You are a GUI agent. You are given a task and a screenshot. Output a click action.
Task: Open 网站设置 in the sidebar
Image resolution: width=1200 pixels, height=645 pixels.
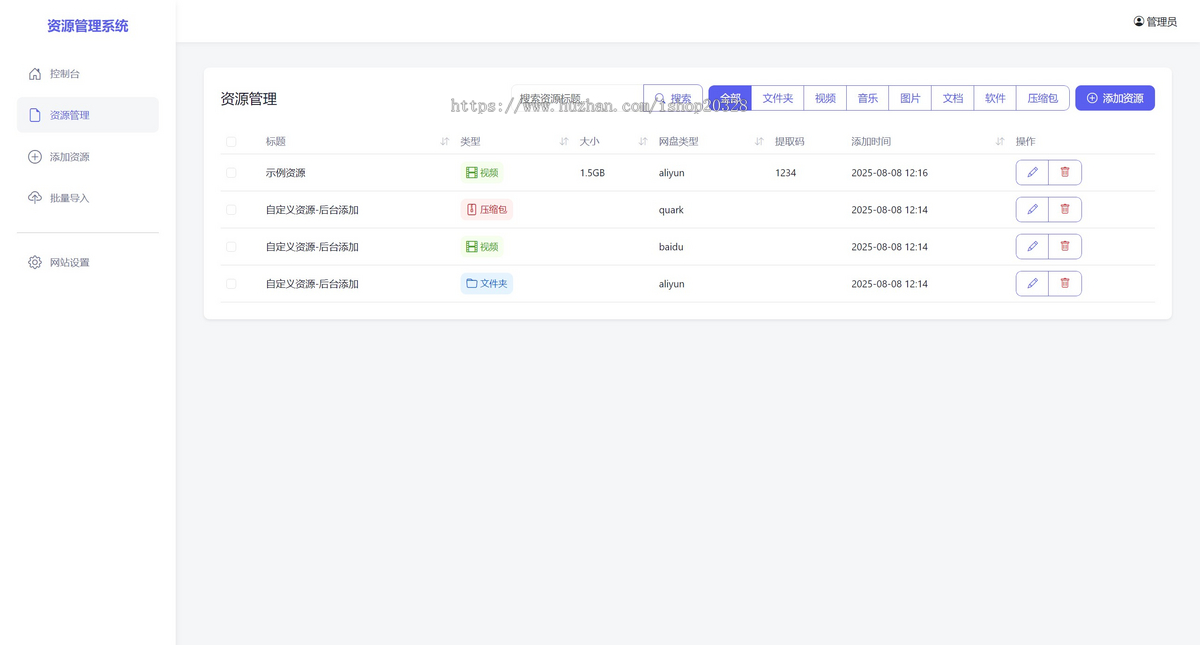coord(88,262)
